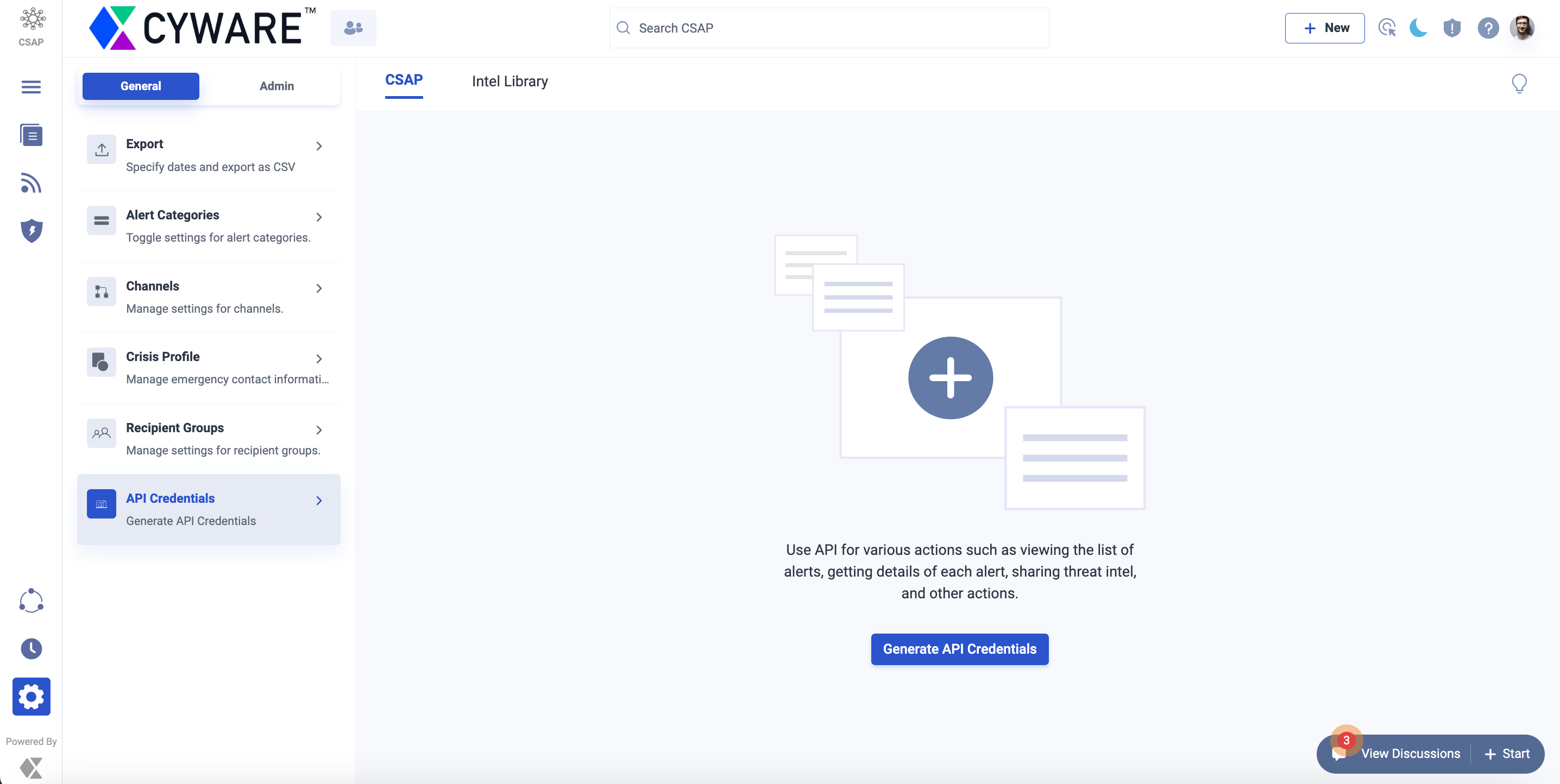Click Generate API Credentials button
Image resolution: width=1560 pixels, height=784 pixels.
pyautogui.click(x=959, y=649)
